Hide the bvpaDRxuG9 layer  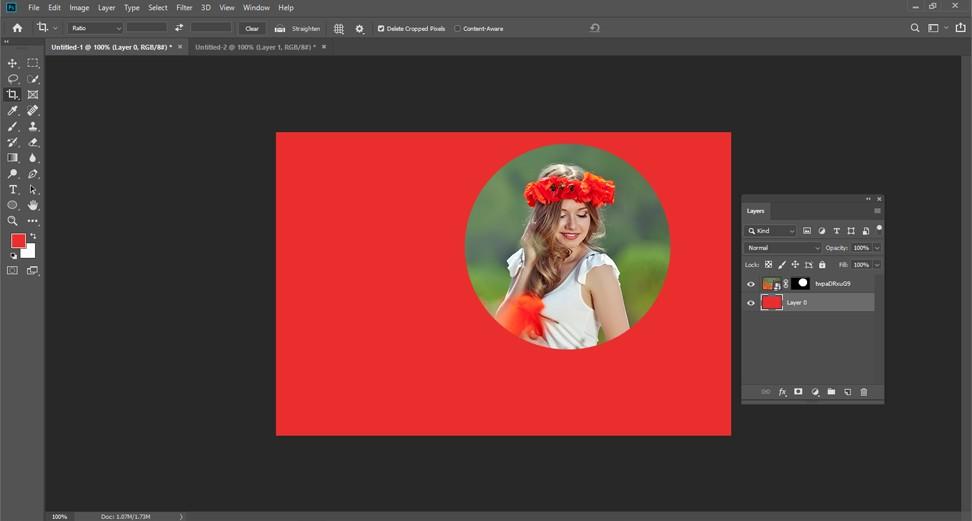(x=751, y=284)
